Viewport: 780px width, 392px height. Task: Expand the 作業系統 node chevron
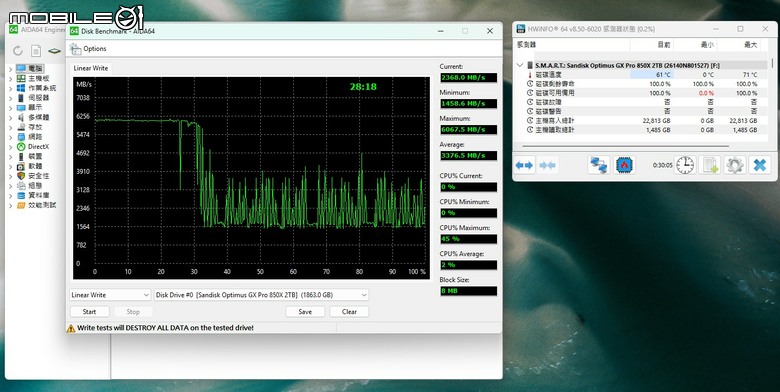coord(10,88)
